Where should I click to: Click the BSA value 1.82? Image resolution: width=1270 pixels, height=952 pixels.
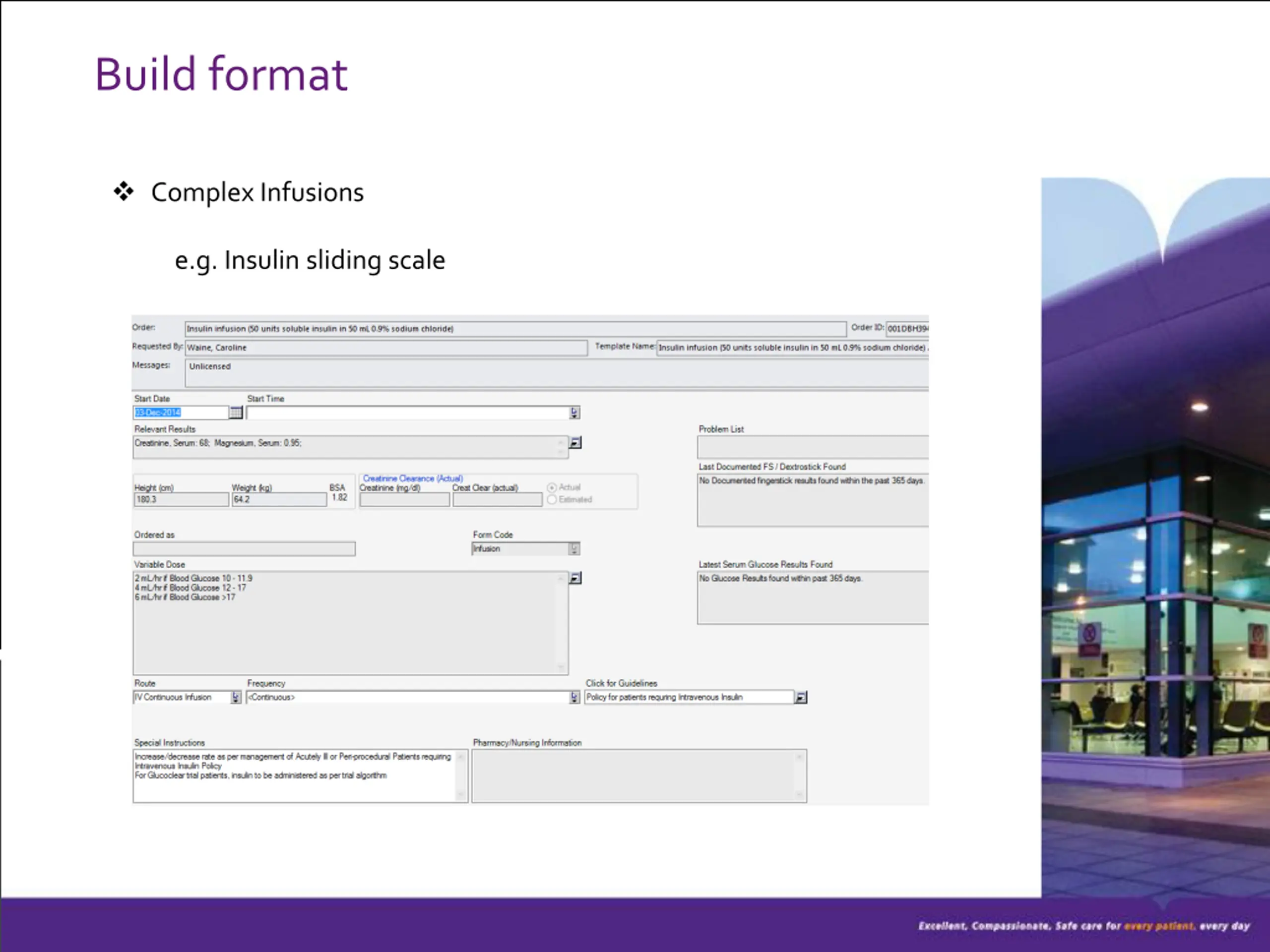point(339,497)
